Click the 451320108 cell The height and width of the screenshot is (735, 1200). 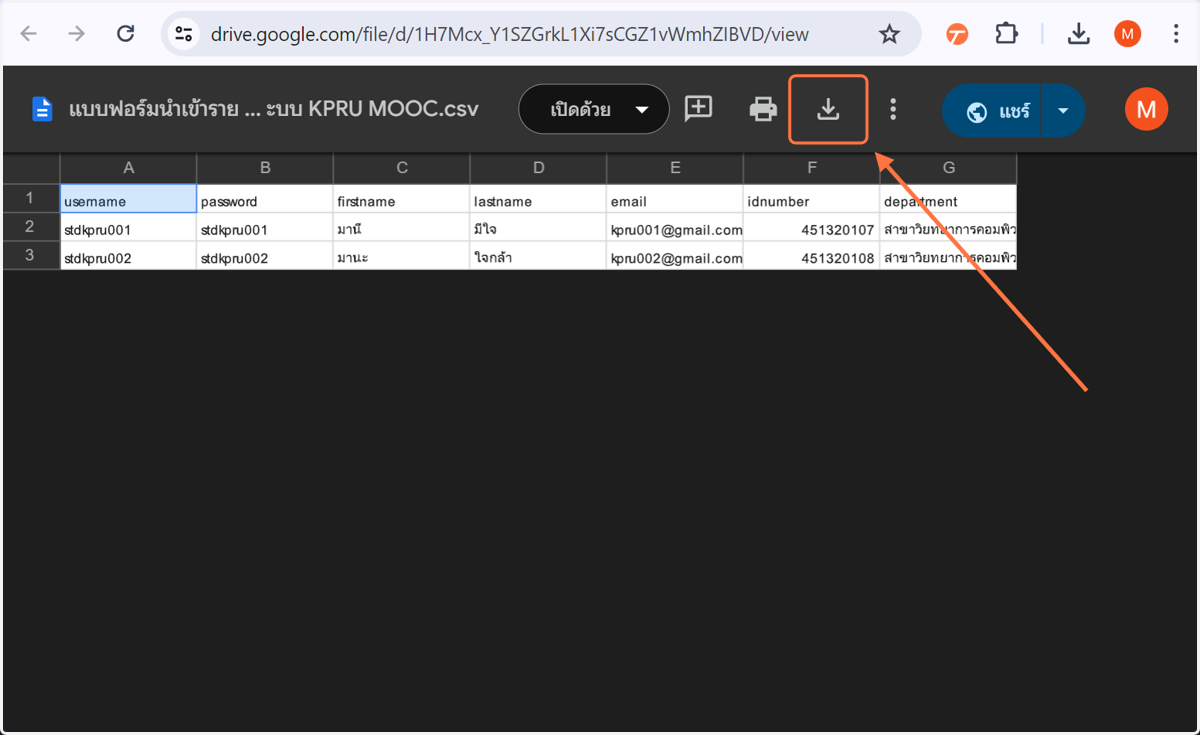tap(811, 257)
